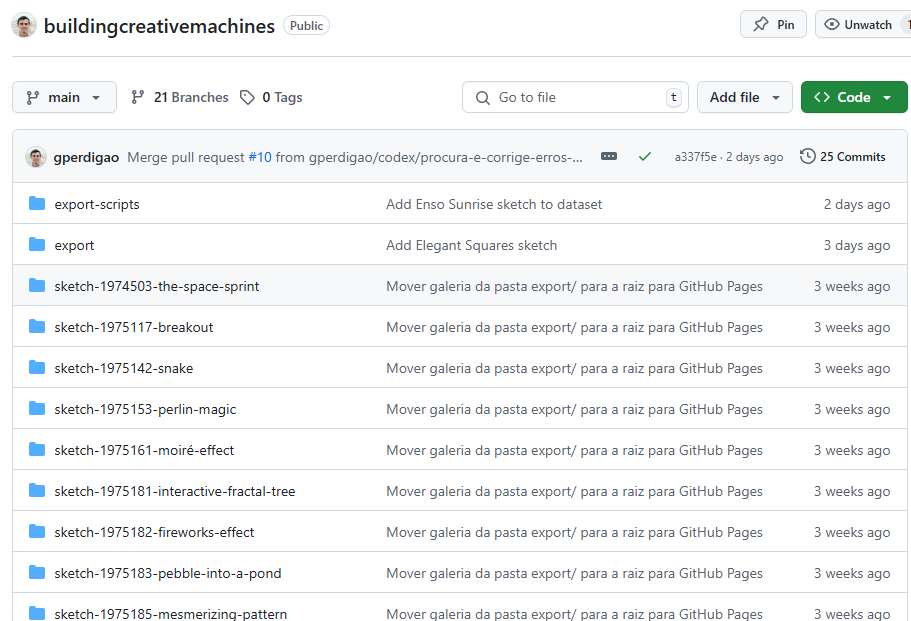This screenshot has height=621, width=911.
Task: Open sketch-1975161-moiré-effect folder
Action: click(x=144, y=450)
